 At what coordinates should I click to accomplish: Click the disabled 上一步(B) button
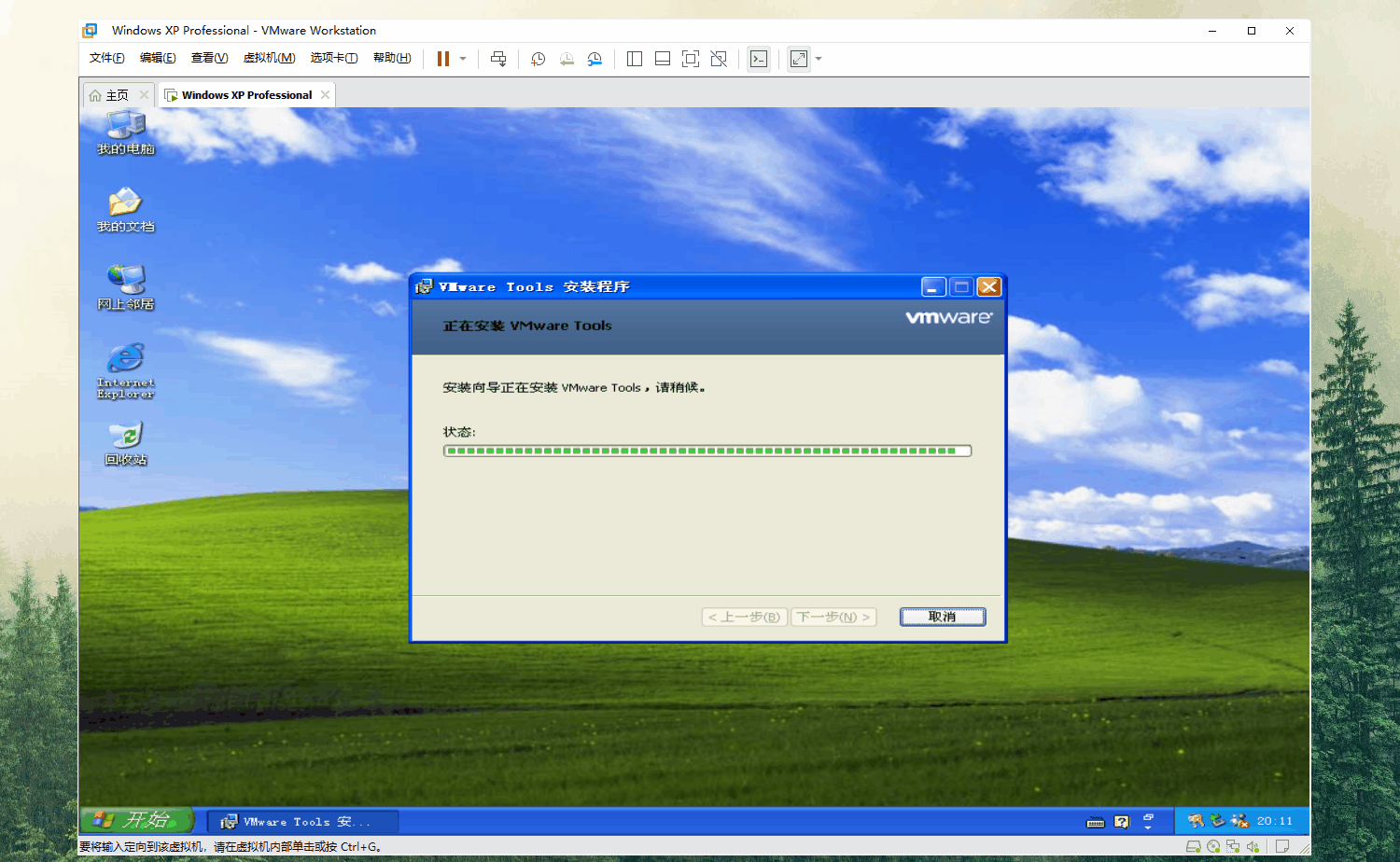click(x=744, y=617)
